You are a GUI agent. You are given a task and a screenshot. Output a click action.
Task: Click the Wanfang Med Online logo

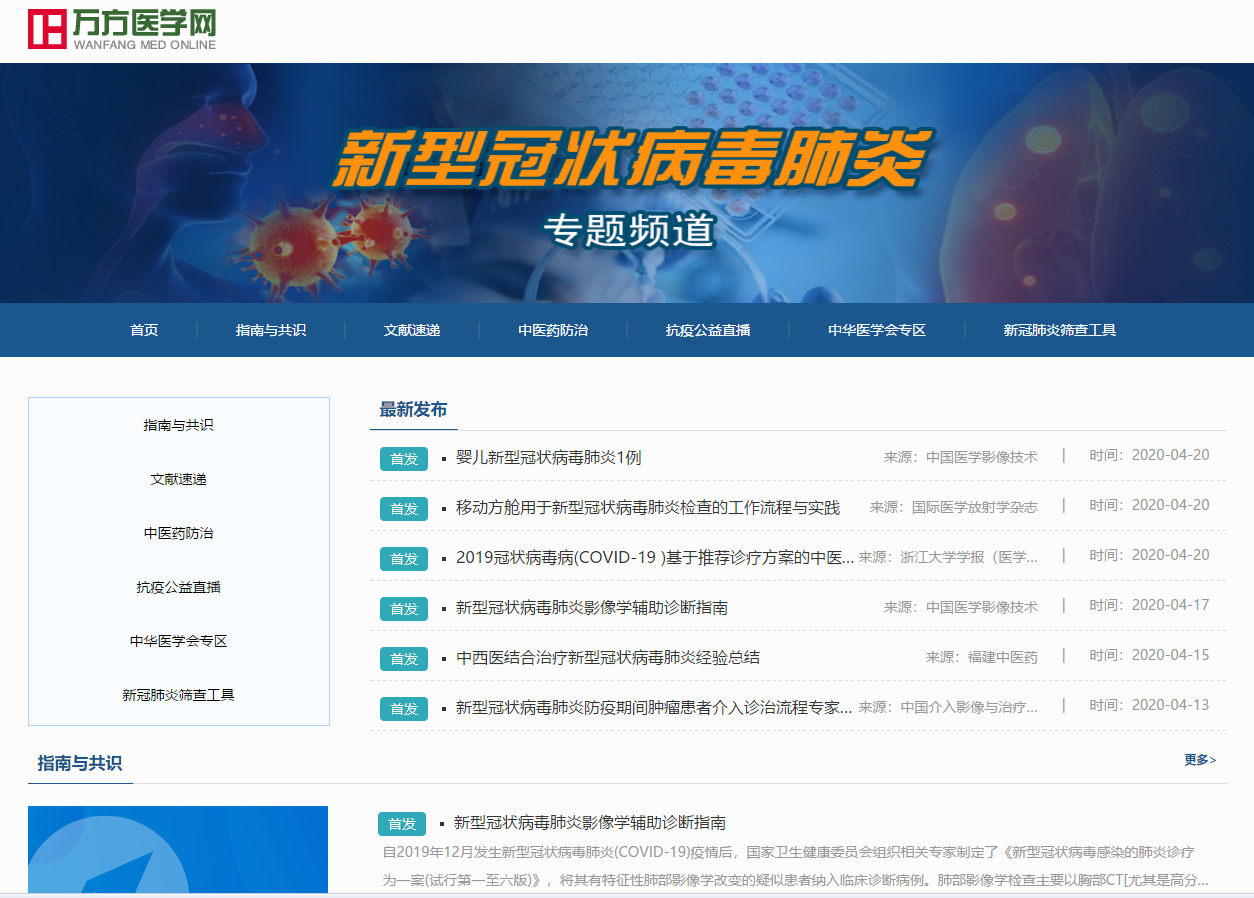click(122, 29)
